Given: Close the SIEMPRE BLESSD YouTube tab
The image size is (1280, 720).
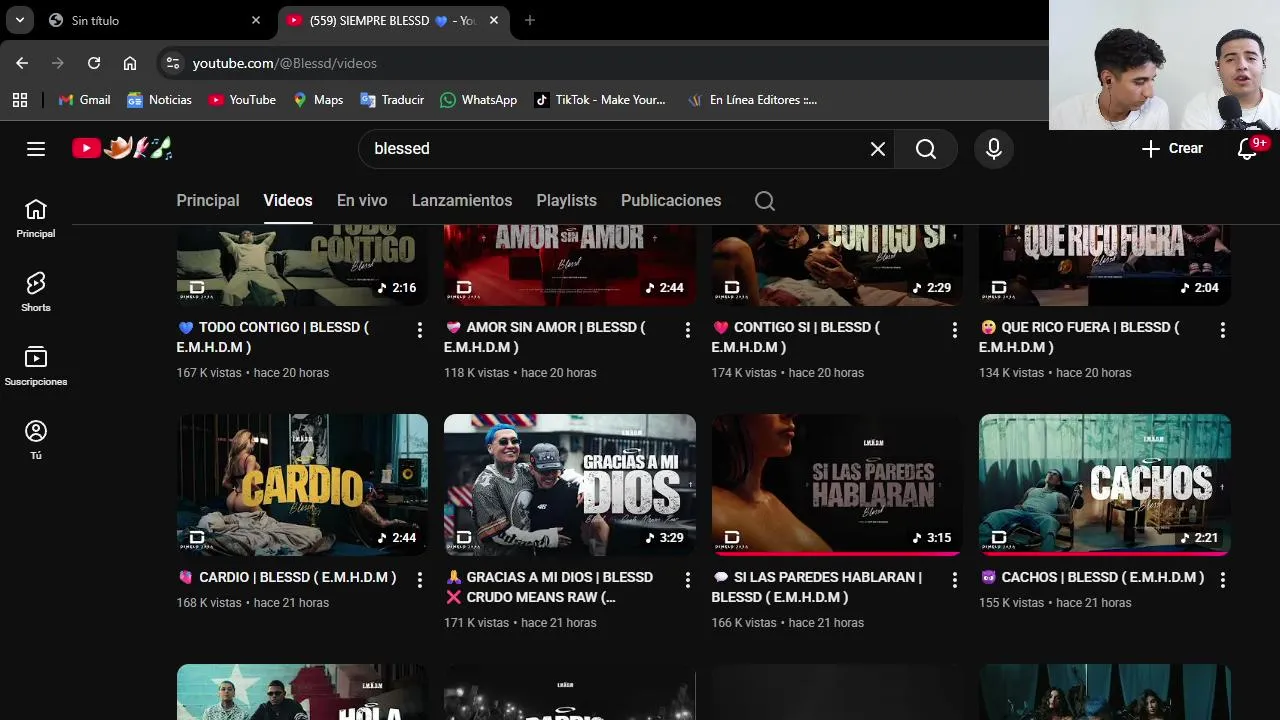Looking at the screenshot, I should click(494, 20).
